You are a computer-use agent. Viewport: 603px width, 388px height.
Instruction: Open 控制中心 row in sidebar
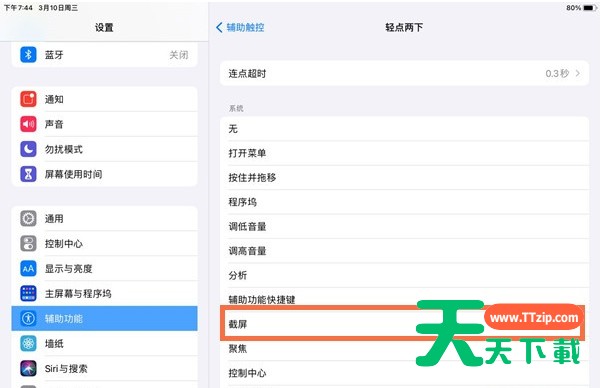click(104, 243)
